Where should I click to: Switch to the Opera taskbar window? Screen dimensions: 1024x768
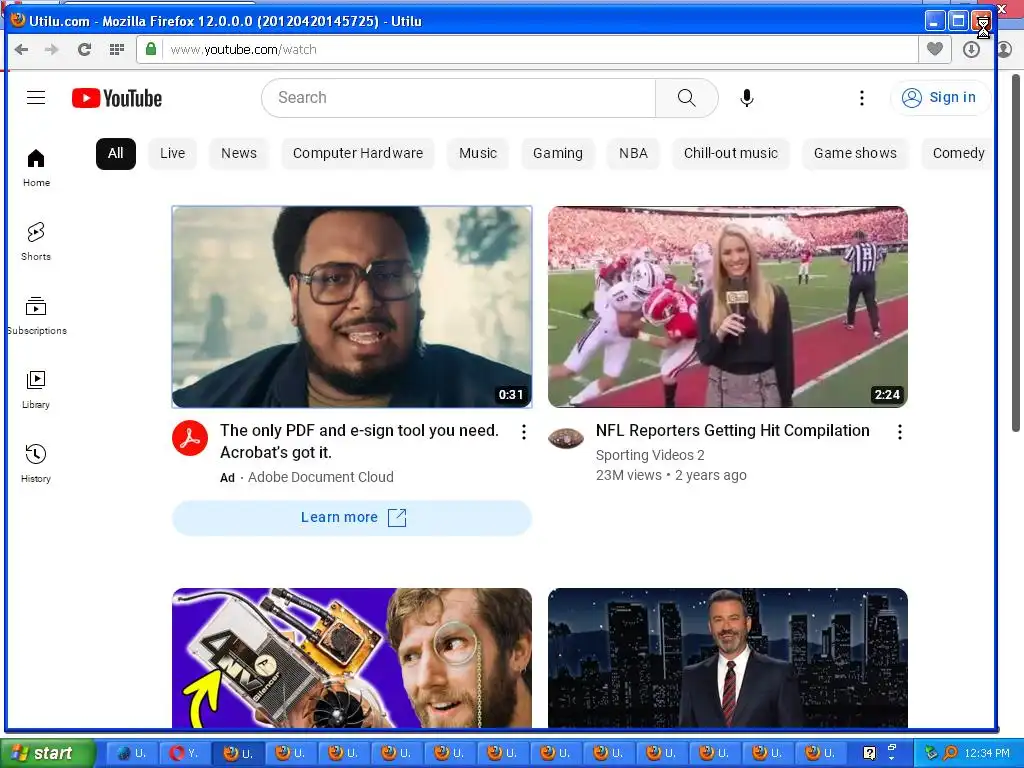coord(185,753)
